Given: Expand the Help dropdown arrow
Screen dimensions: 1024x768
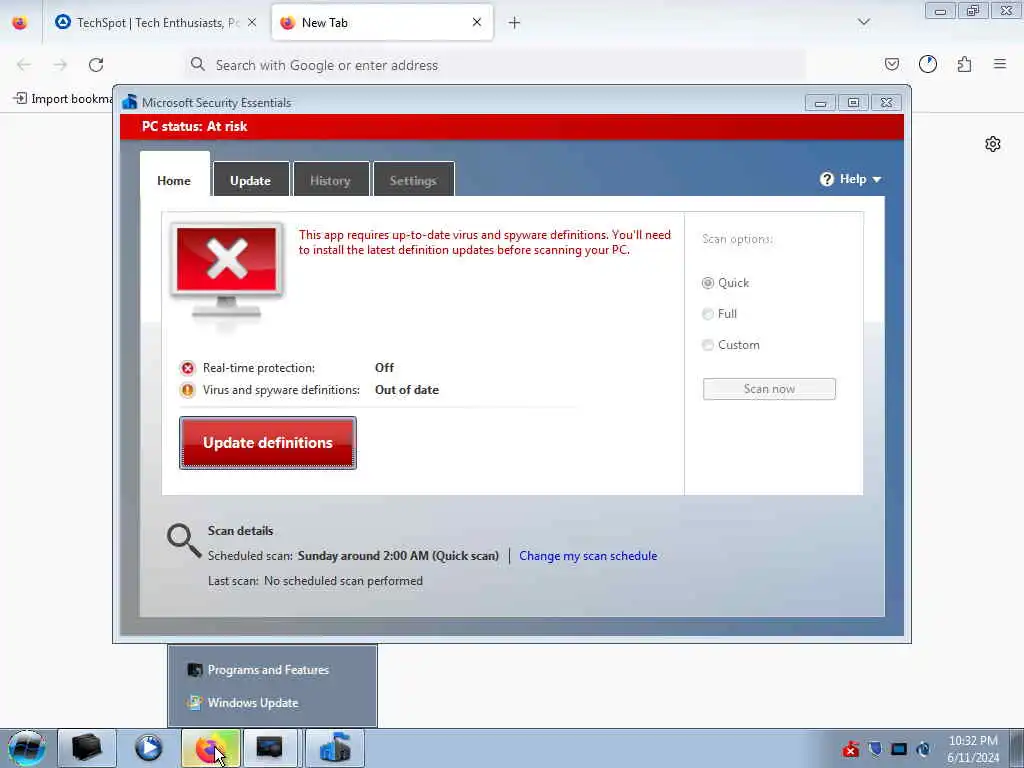Looking at the screenshot, I should pyautogui.click(x=876, y=180).
